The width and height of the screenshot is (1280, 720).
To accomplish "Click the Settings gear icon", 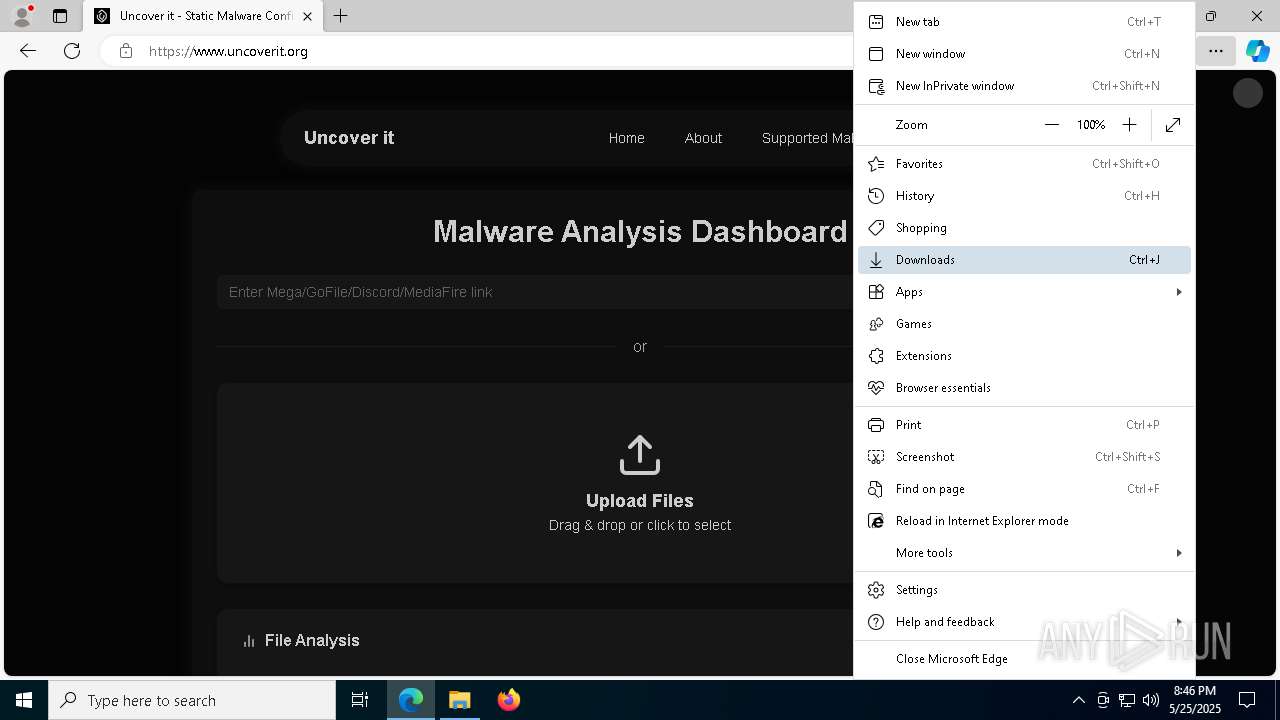I will tap(876, 590).
